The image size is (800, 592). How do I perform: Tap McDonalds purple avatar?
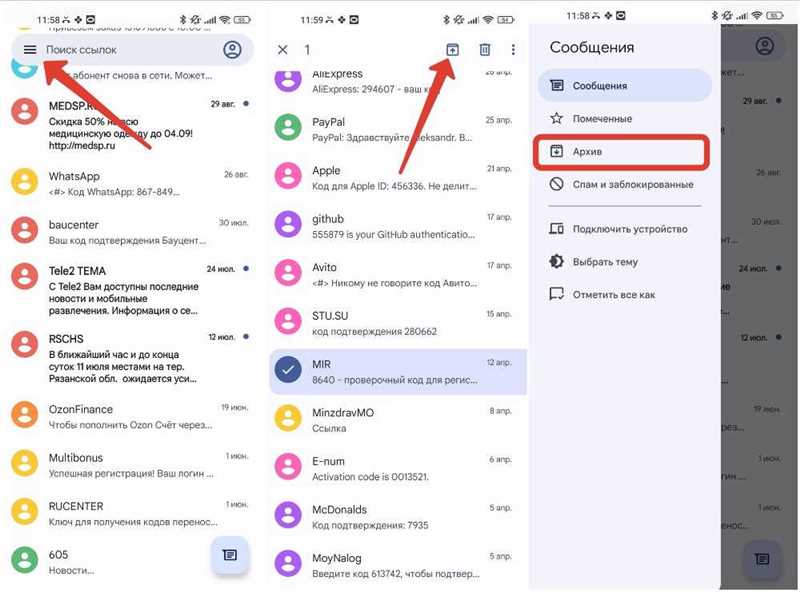[x=288, y=515]
